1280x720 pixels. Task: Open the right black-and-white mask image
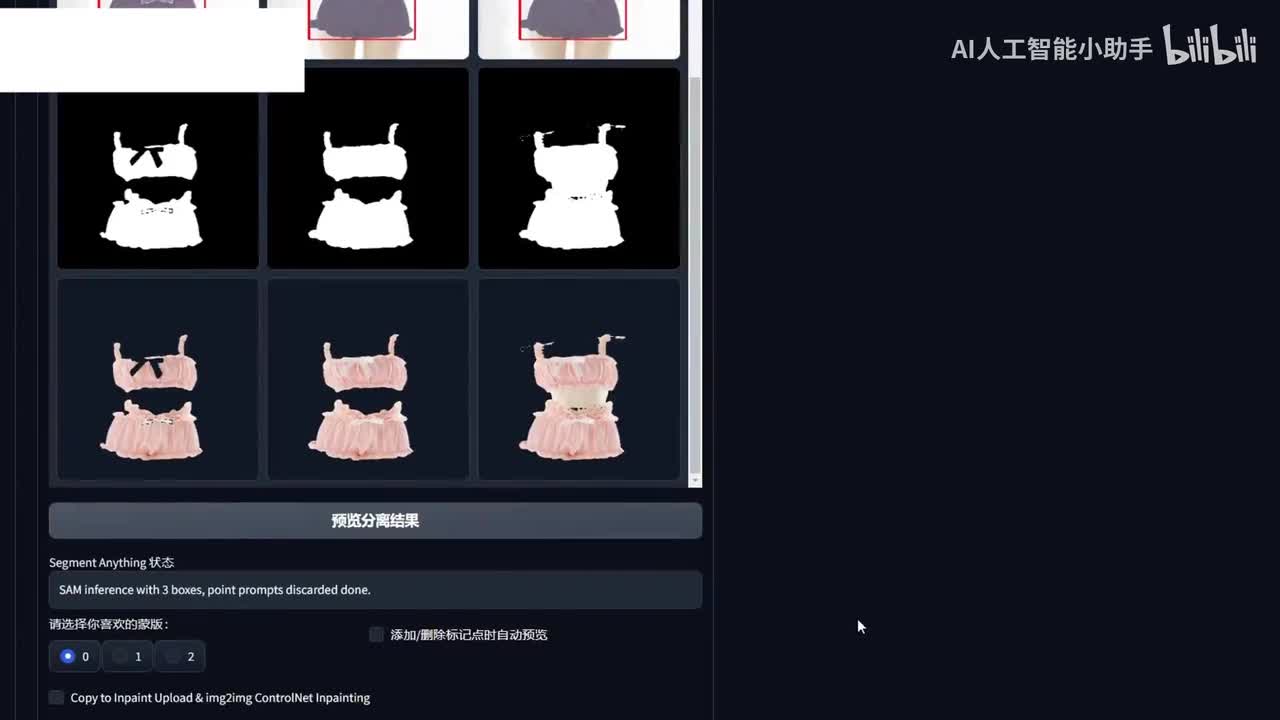pos(579,168)
